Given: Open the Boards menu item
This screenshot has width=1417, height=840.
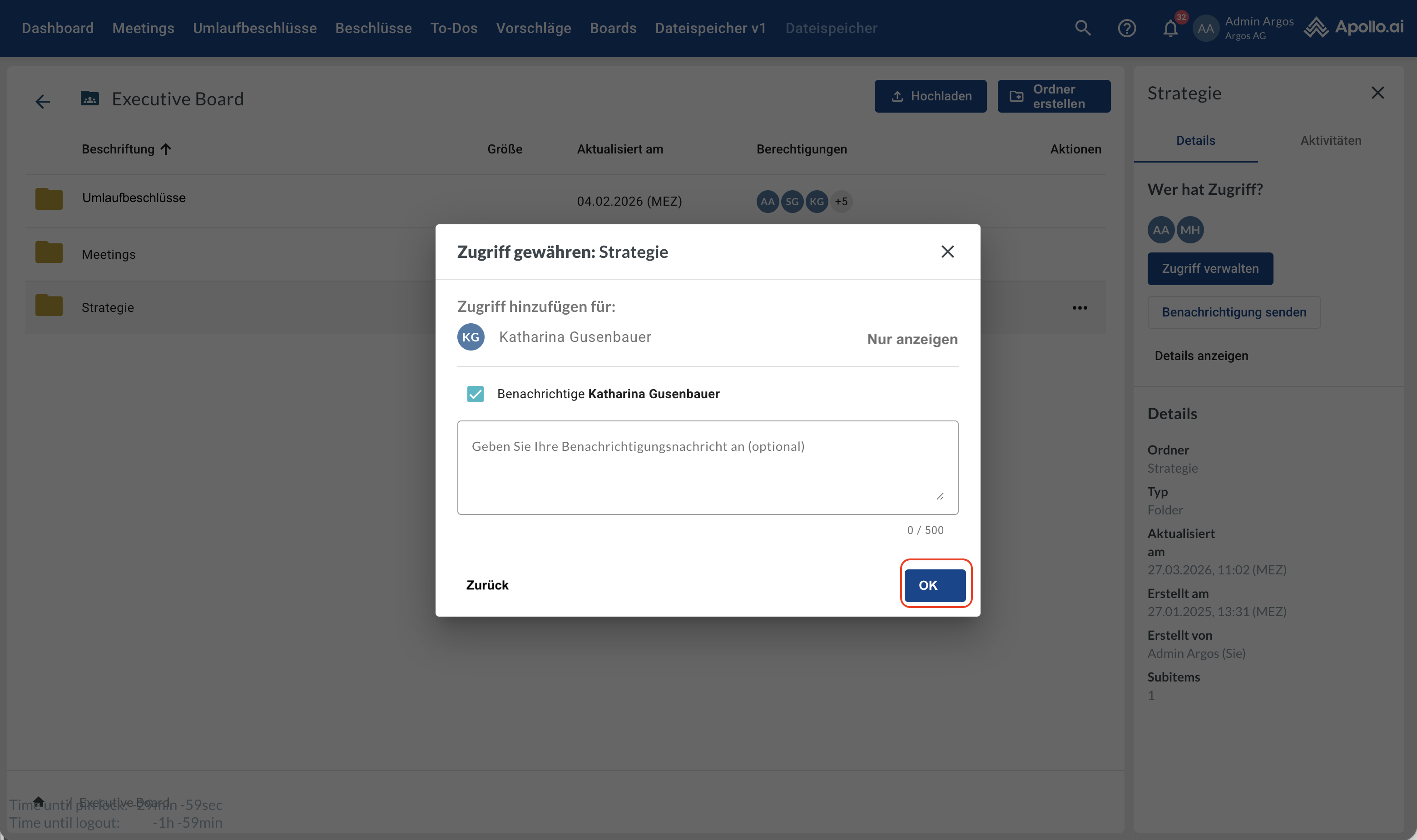Looking at the screenshot, I should click(613, 28).
